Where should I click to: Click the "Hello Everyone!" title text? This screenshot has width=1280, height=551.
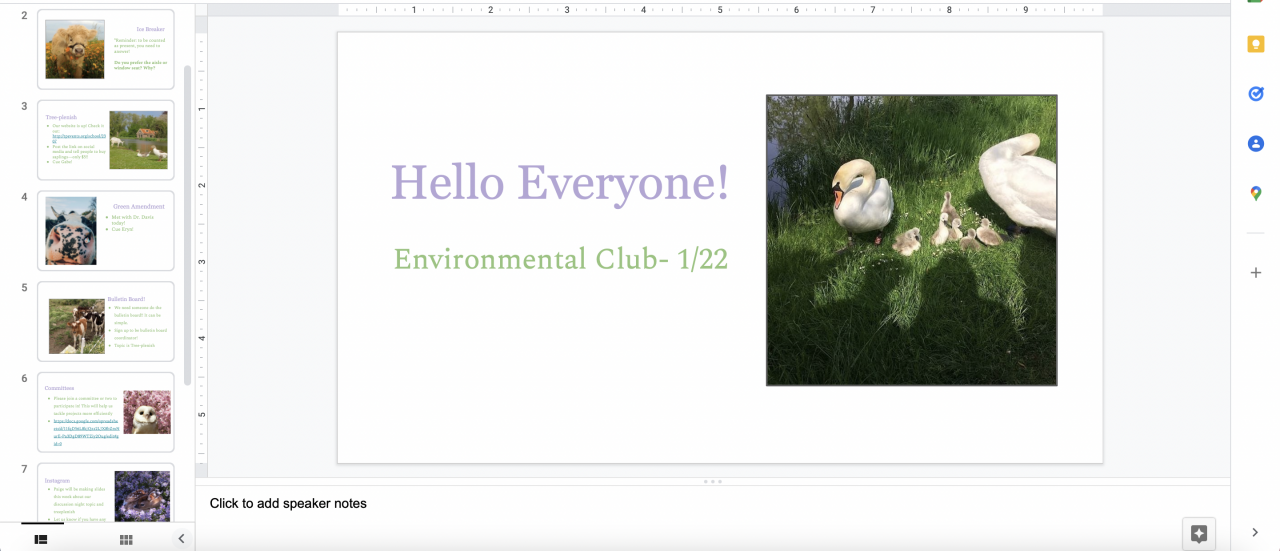pos(560,183)
